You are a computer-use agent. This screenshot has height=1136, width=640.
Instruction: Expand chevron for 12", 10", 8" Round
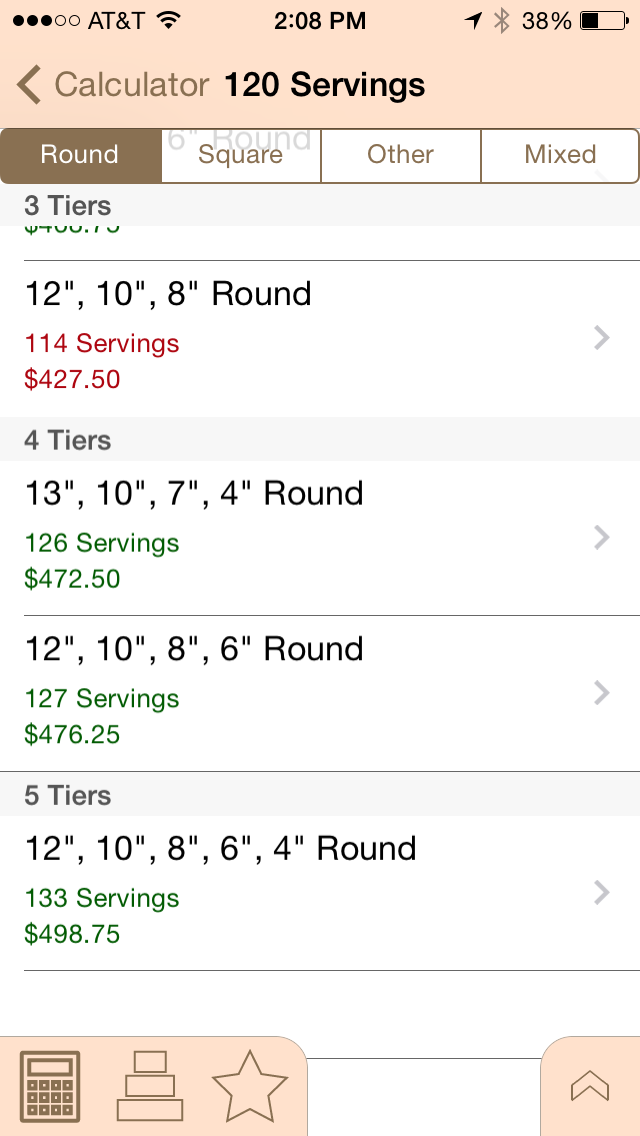click(x=602, y=338)
